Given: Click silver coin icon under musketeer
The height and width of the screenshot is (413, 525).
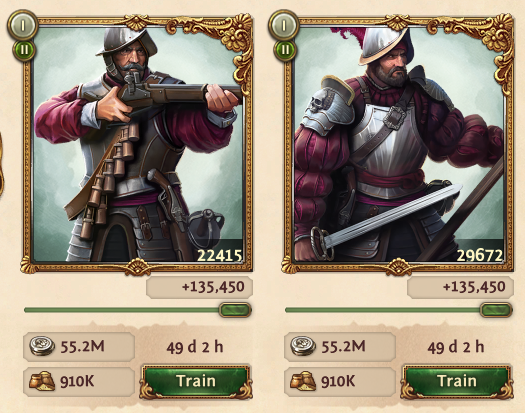Looking at the screenshot, I should 43,346.
